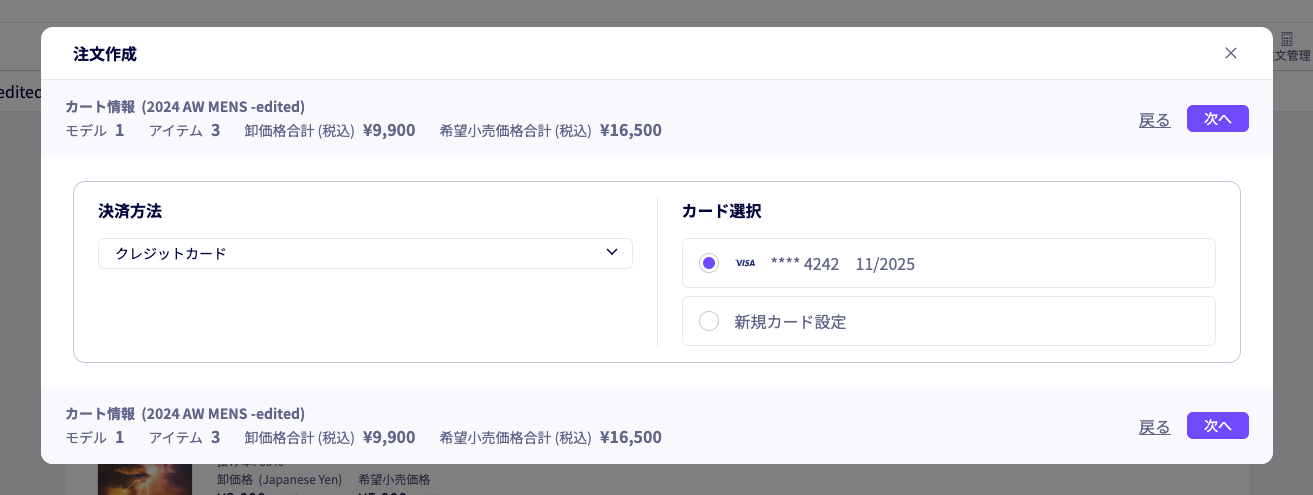Click the top 戻る link
The height and width of the screenshot is (495, 1313).
(x=1154, y=120)
